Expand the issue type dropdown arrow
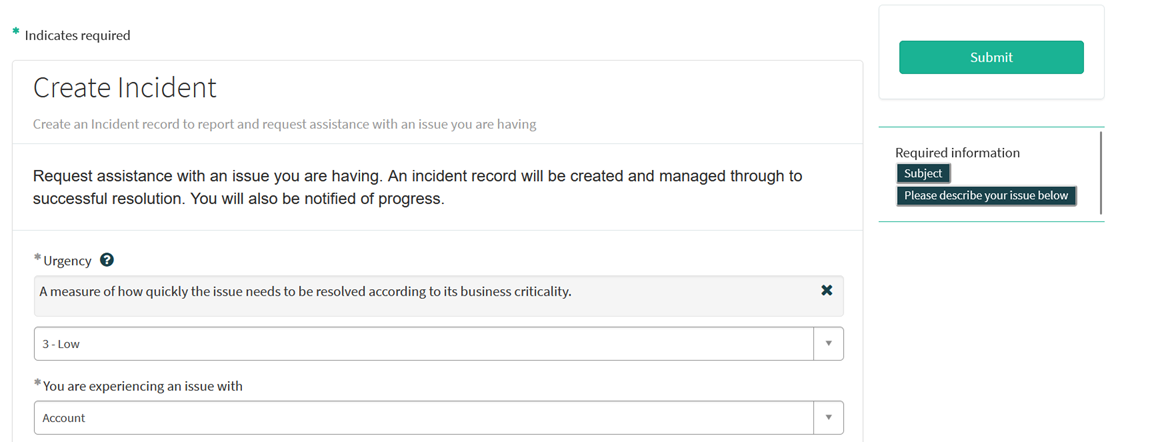The height and width of the screenshot is (442, 1166). (x=828, y=418)
